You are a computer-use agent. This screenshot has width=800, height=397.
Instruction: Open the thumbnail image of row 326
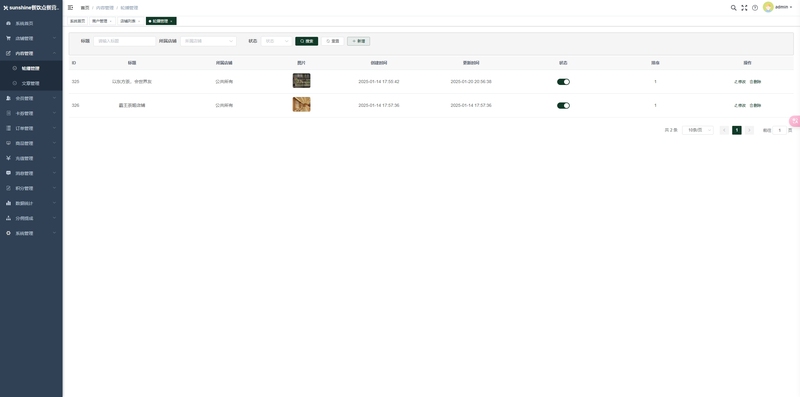[302, 105]
